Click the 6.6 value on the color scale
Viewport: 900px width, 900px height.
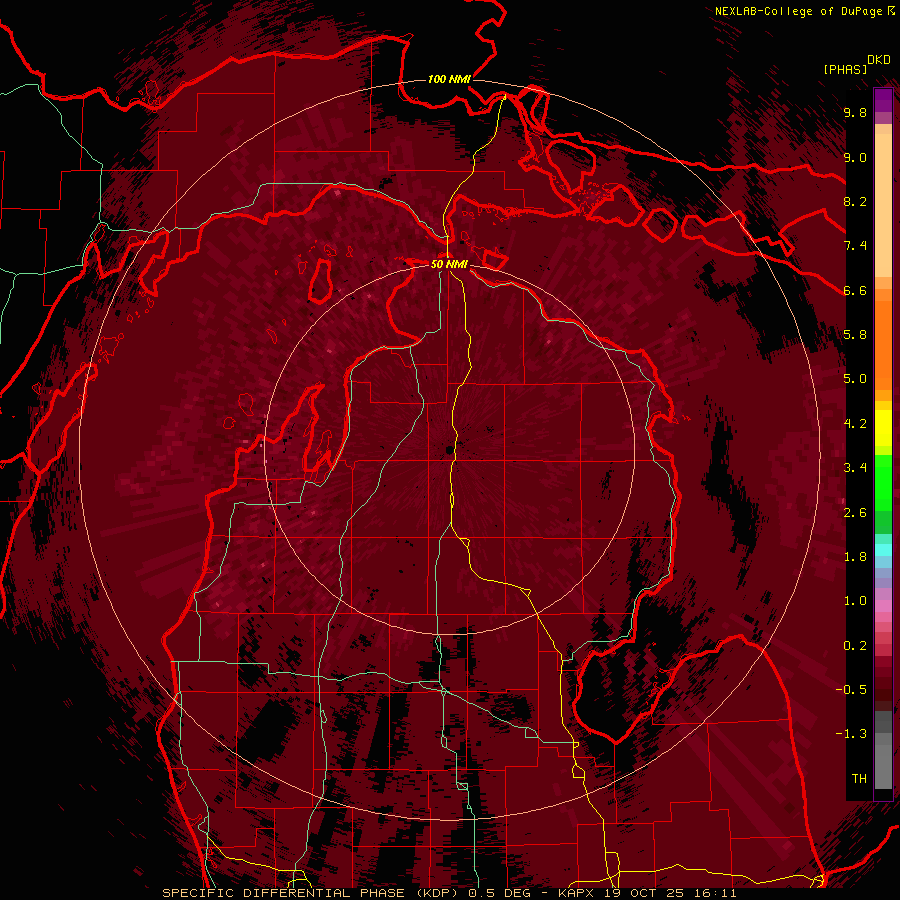(855, 290)
